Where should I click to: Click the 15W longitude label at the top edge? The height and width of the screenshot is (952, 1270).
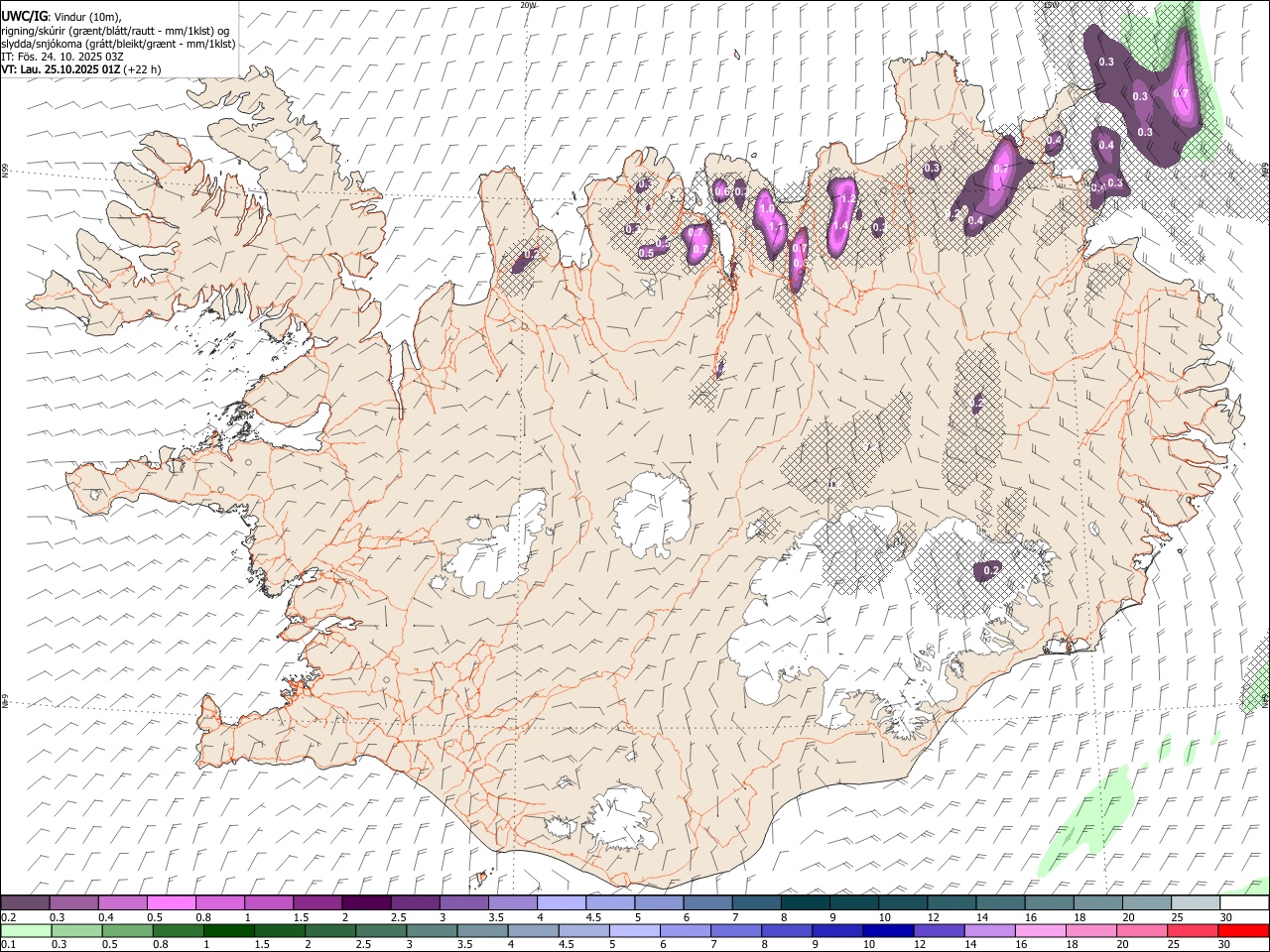coord(1052,5)
